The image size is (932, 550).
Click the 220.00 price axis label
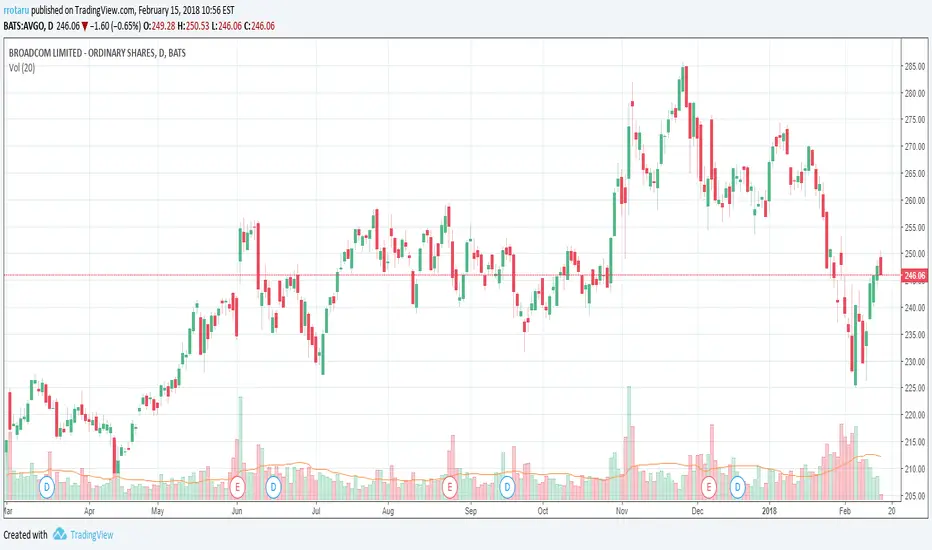tap(915, 415)
